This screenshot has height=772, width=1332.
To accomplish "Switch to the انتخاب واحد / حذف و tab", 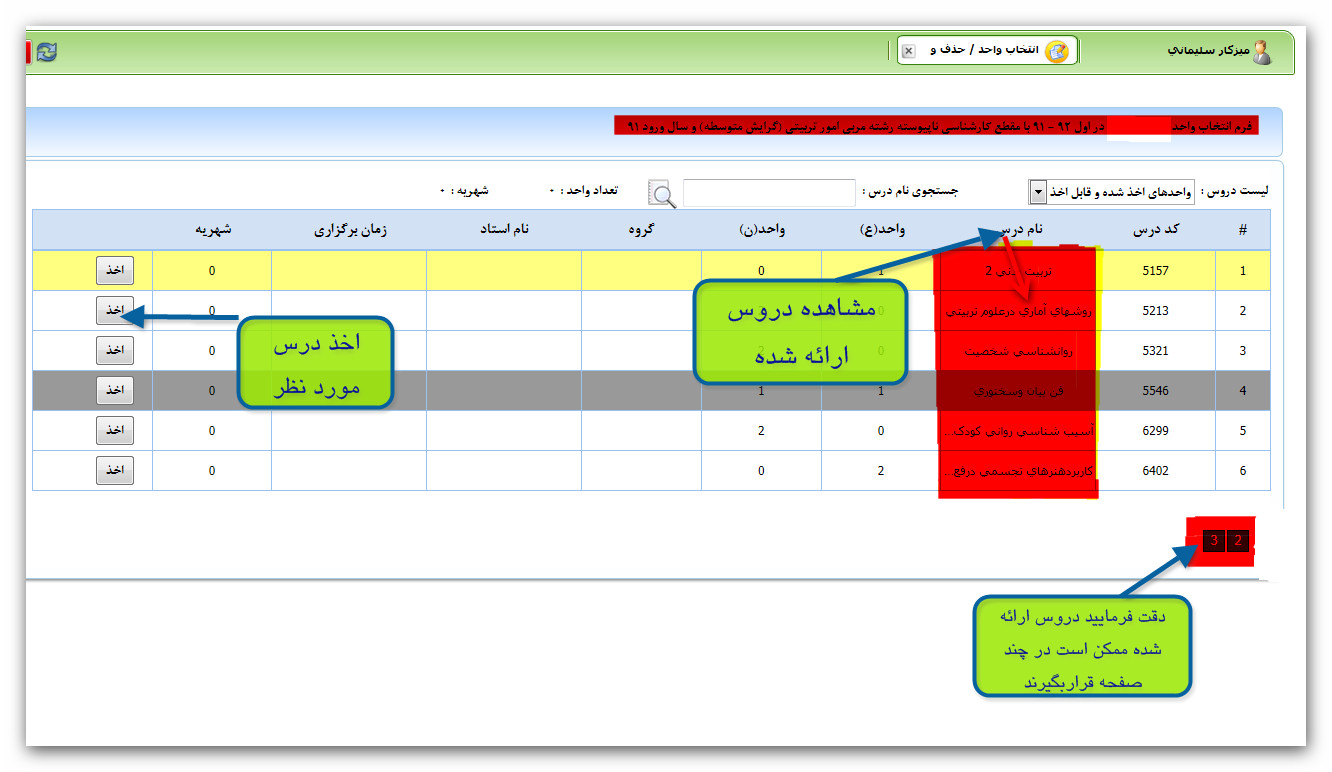I will 985,50.
